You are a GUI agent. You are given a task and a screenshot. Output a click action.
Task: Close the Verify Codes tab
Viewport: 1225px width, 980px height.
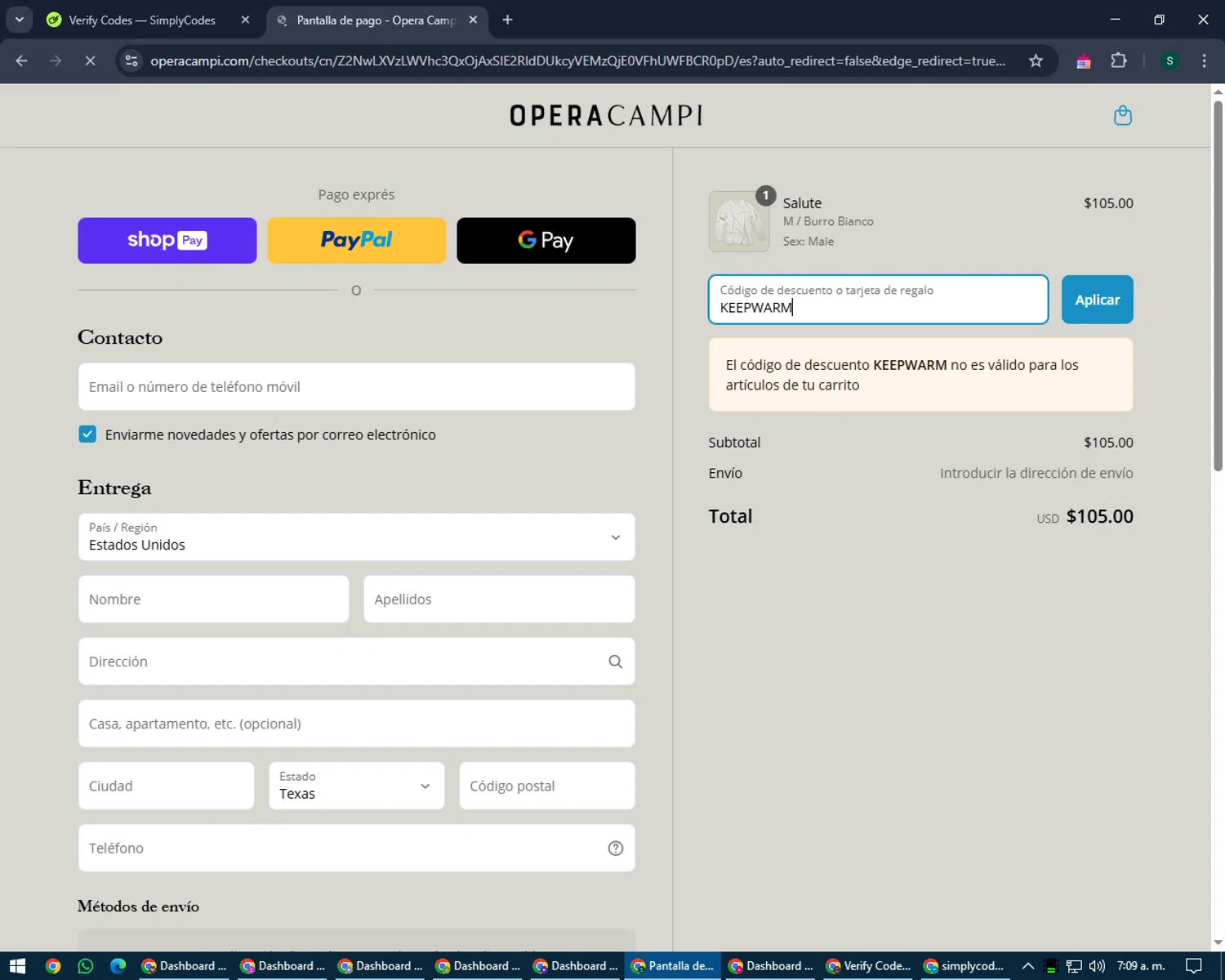click(x=245, y=20)
